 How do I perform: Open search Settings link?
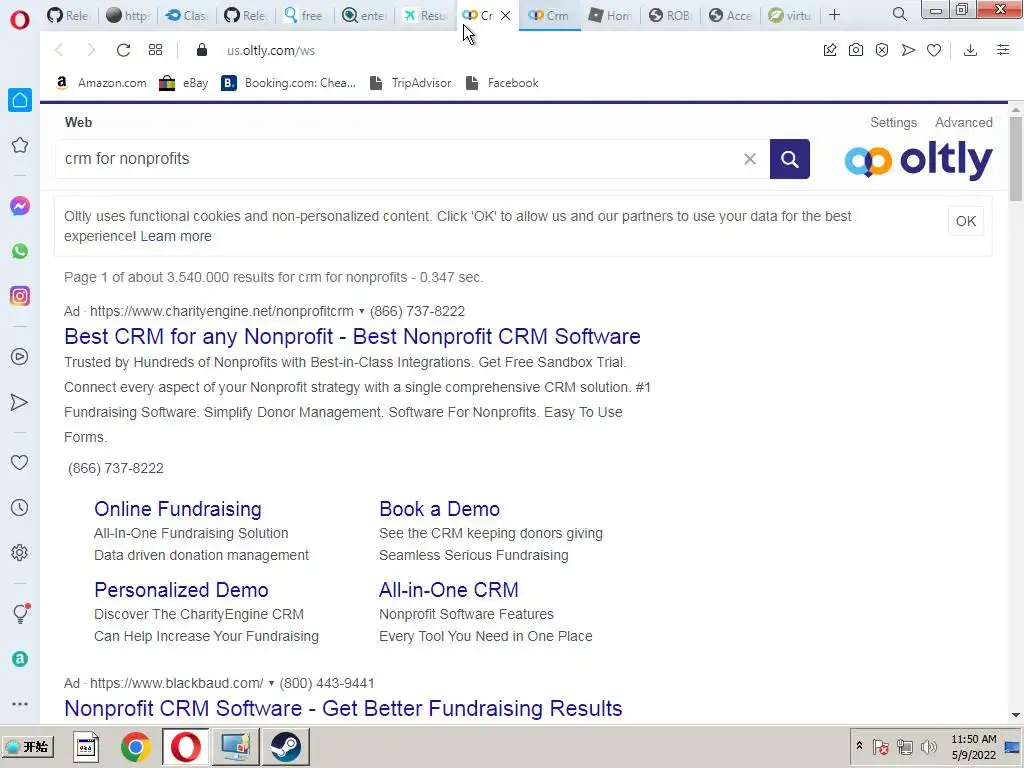click(893, 122)
